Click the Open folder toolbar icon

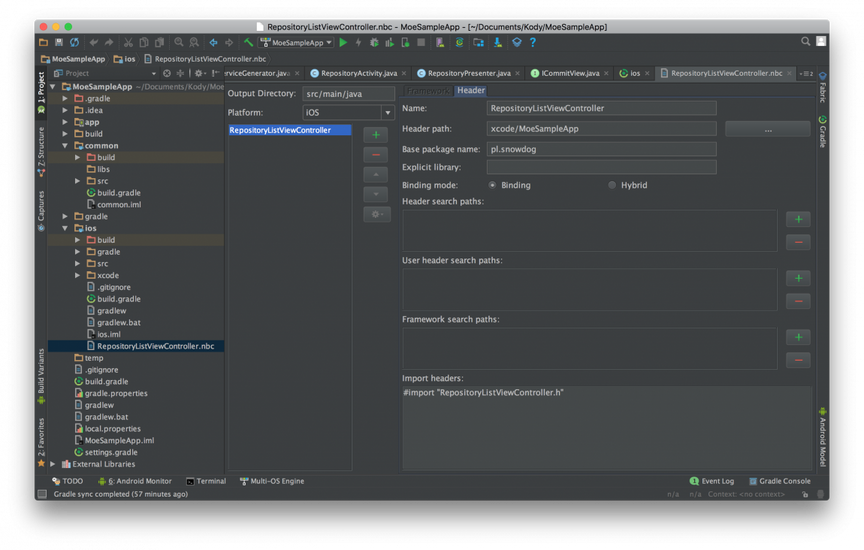(44, 42)
